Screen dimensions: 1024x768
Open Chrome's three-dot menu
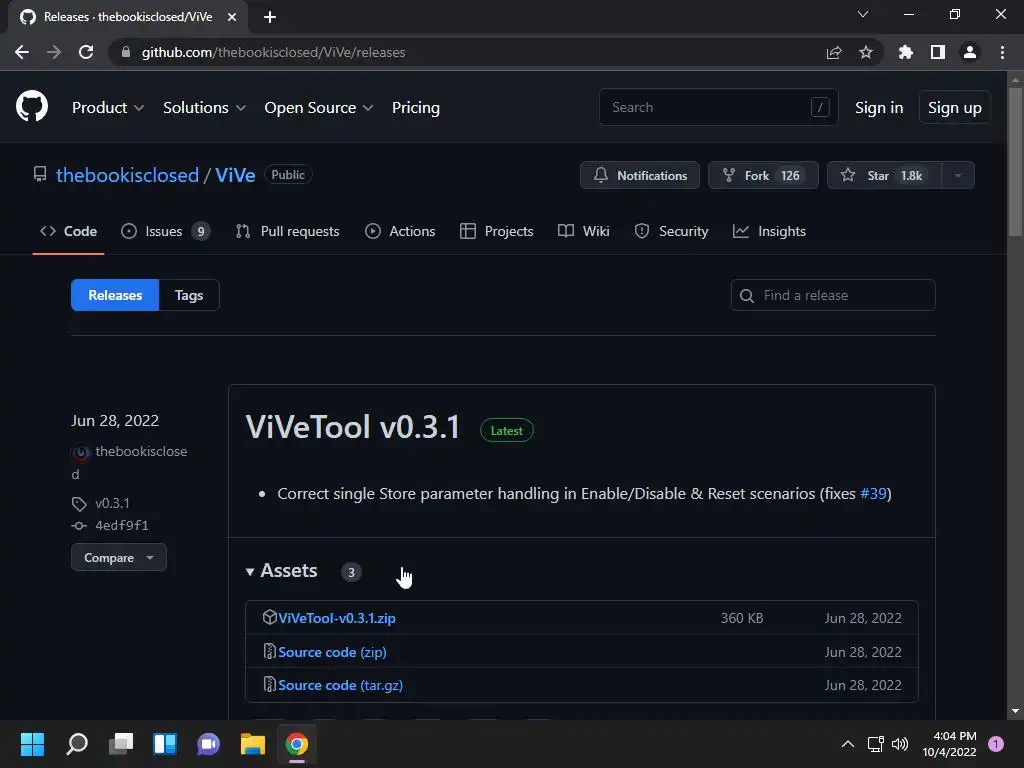pos(1002,52)
